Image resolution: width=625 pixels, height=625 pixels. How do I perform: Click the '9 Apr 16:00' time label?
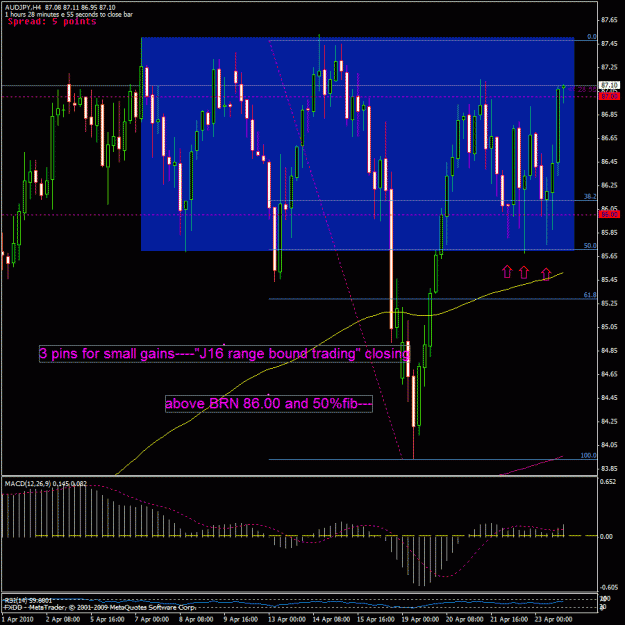(x=241, y=619)
